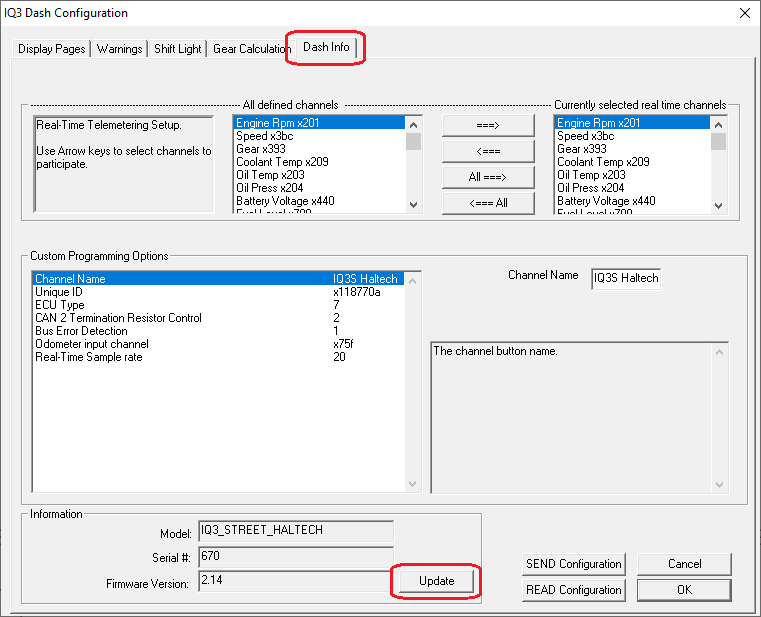Select Speed x3bc in All defined channels
This screenshot has height=617, width=761.
point(319,136)
